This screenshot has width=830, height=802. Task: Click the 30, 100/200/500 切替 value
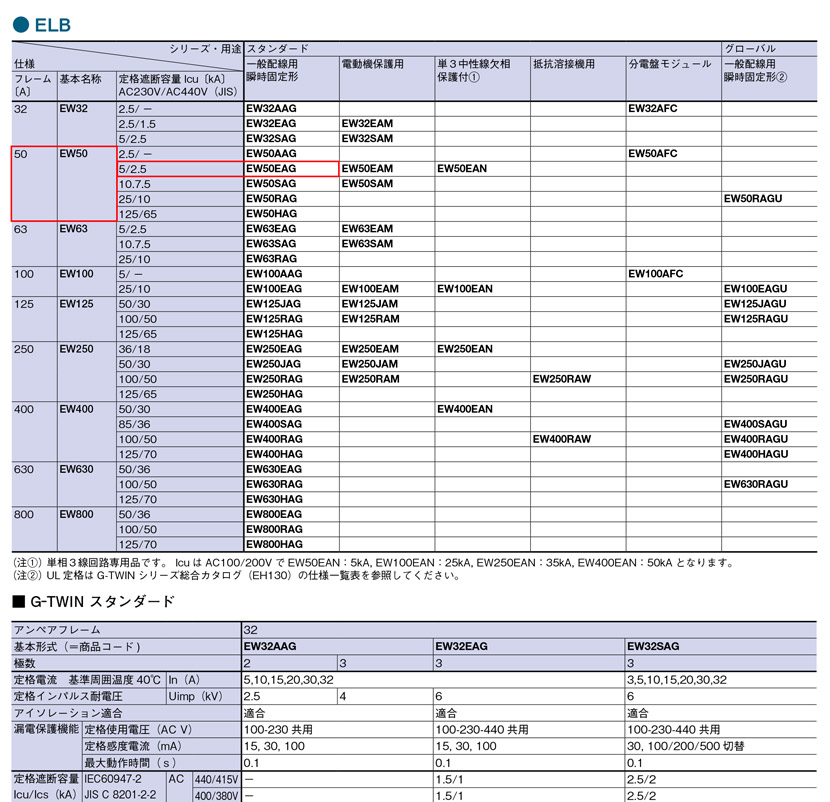[x=685, y=746]
